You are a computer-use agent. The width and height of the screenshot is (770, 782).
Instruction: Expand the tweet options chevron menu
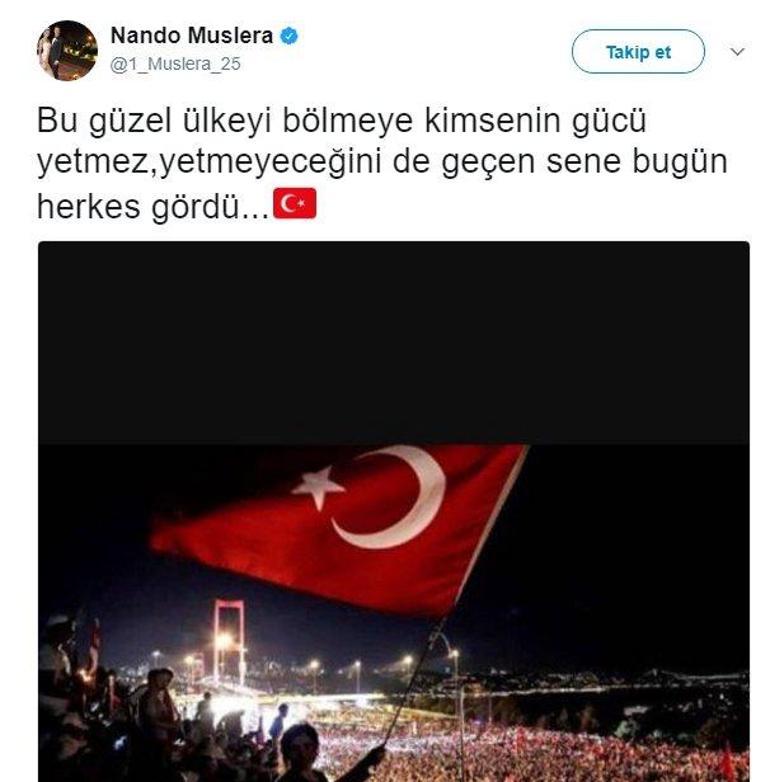pyautogui.click(x=737, y=51)
